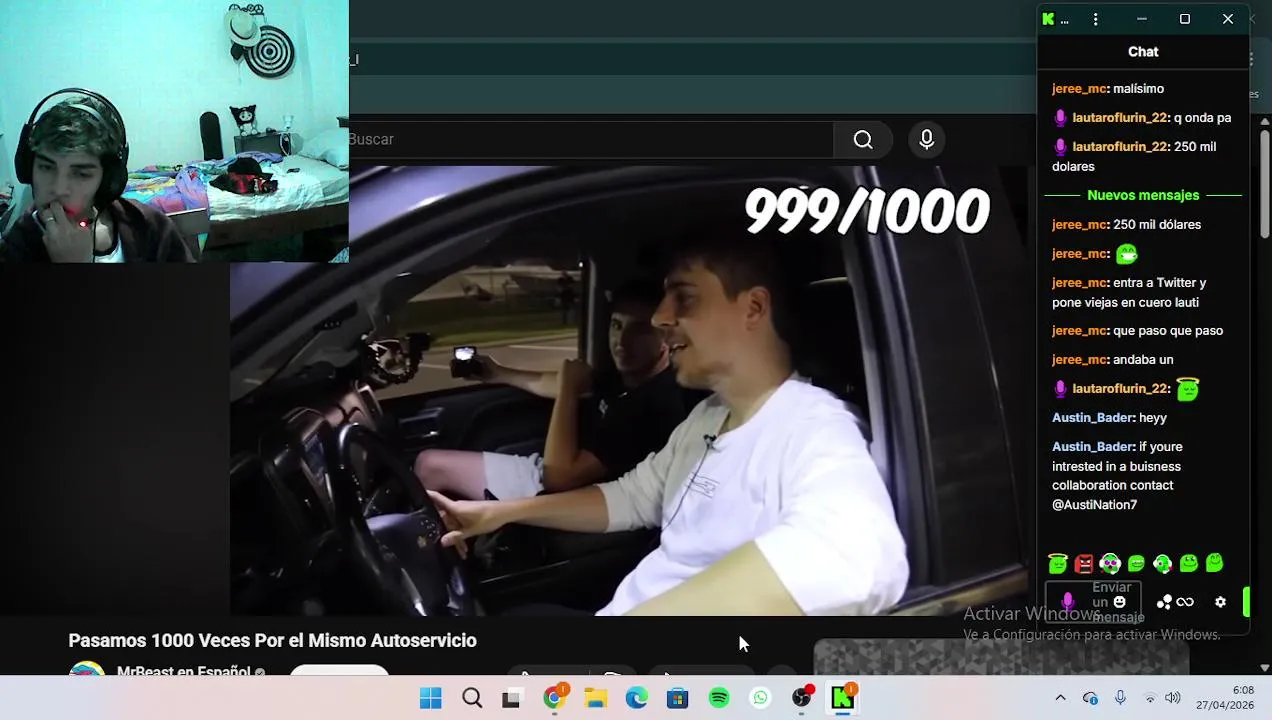This screenshot has height=720, width=1272.
Task: Click the MrBeast channel avatar
Action: 87,669
